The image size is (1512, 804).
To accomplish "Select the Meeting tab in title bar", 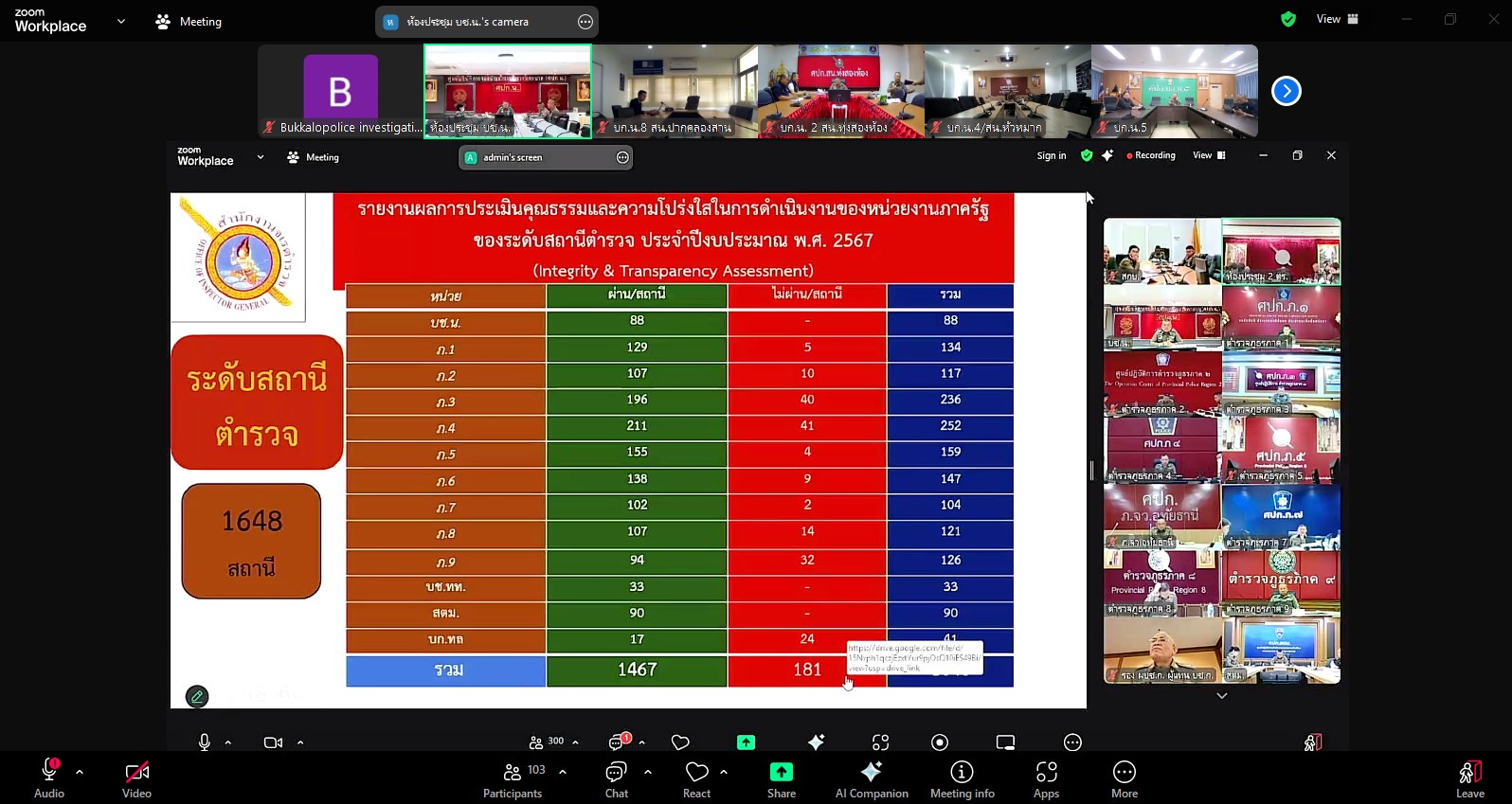I will [x=189, y=22].
